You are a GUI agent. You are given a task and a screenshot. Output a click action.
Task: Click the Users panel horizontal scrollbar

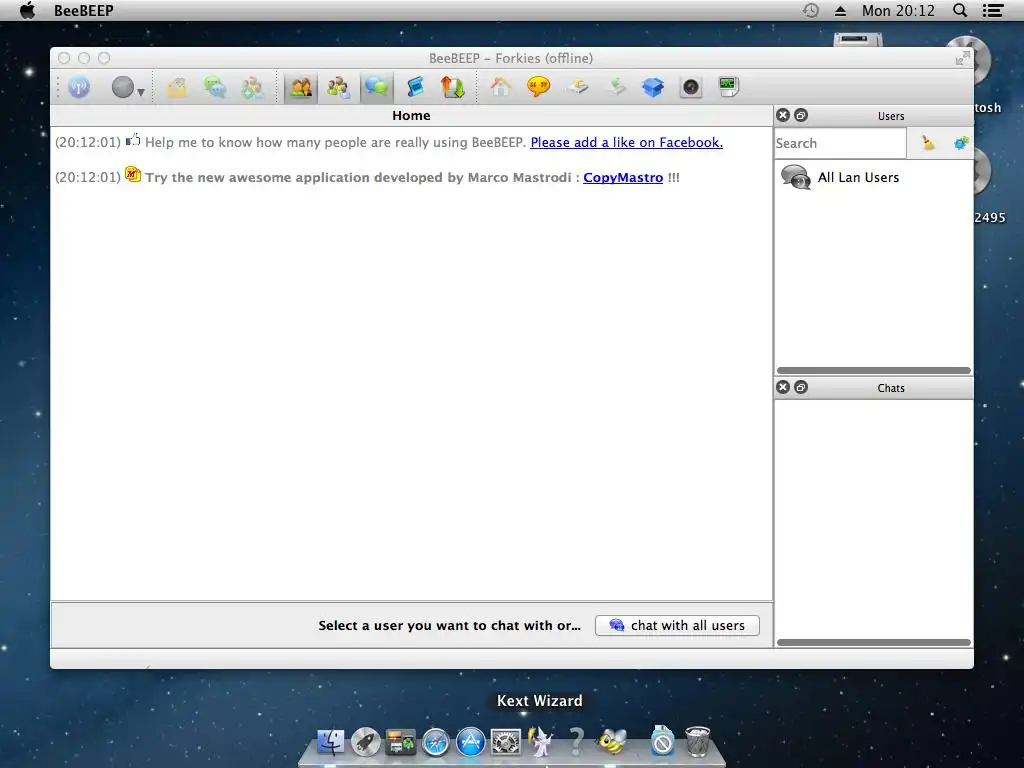pyautogui.click(x=874, y=370)
